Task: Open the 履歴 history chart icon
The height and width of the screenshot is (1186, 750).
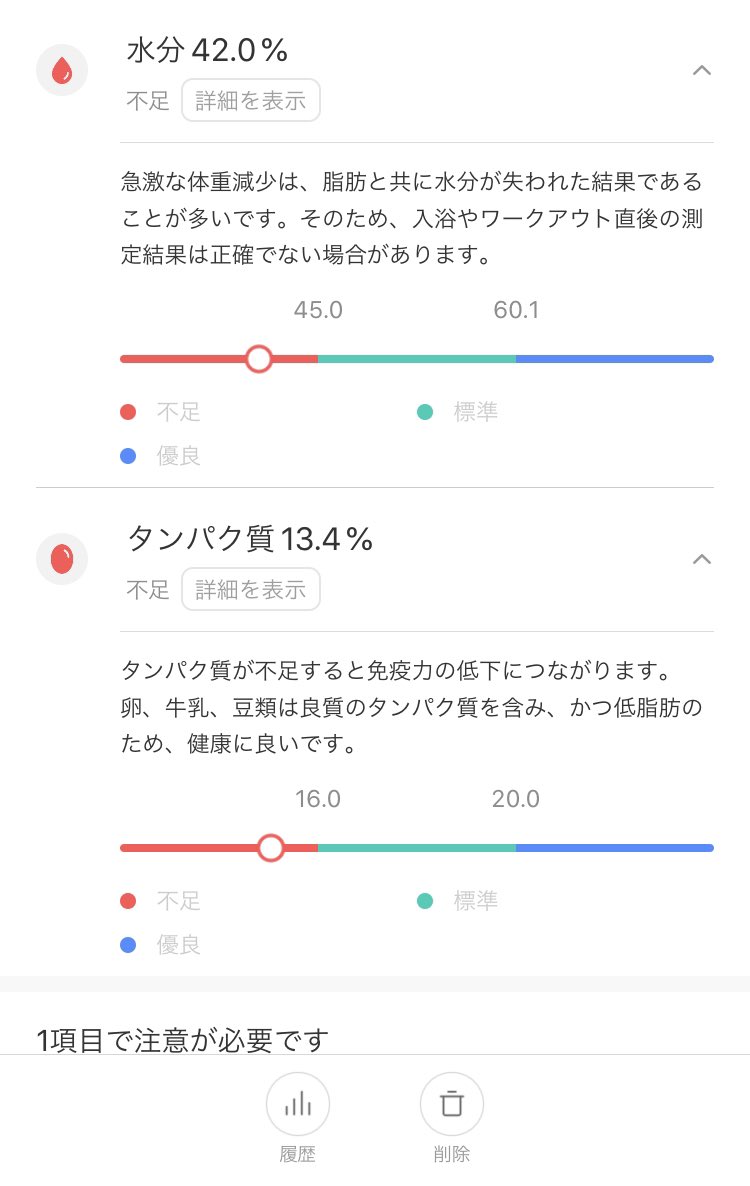Action: 297,1104
